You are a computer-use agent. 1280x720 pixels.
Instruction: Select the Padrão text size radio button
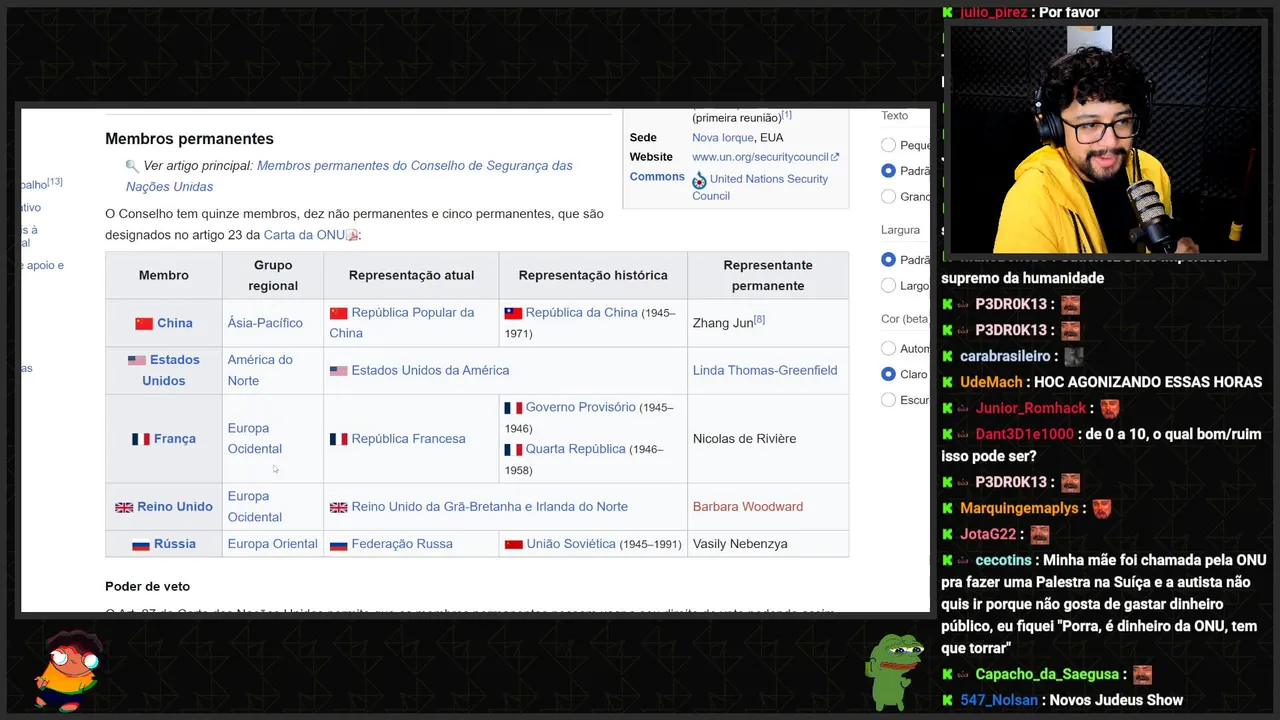click(x=888, y=171)
